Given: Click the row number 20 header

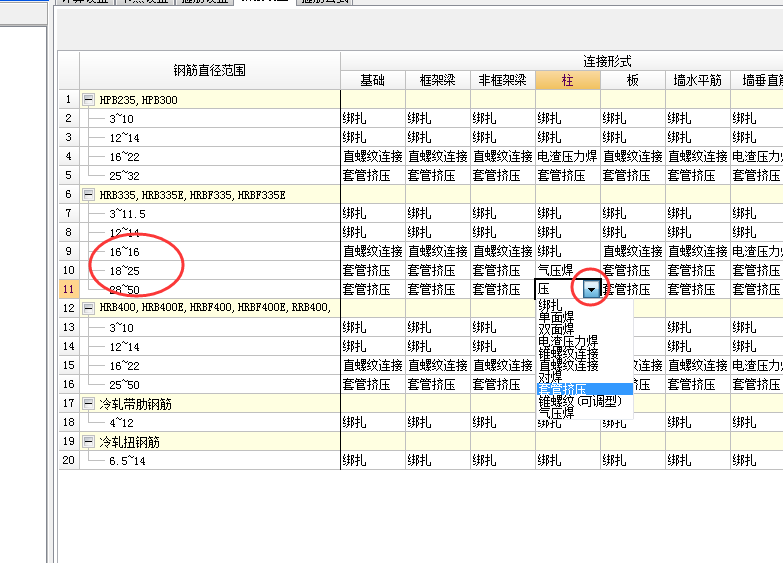Looking at the screenshot, I should [68, 460].
